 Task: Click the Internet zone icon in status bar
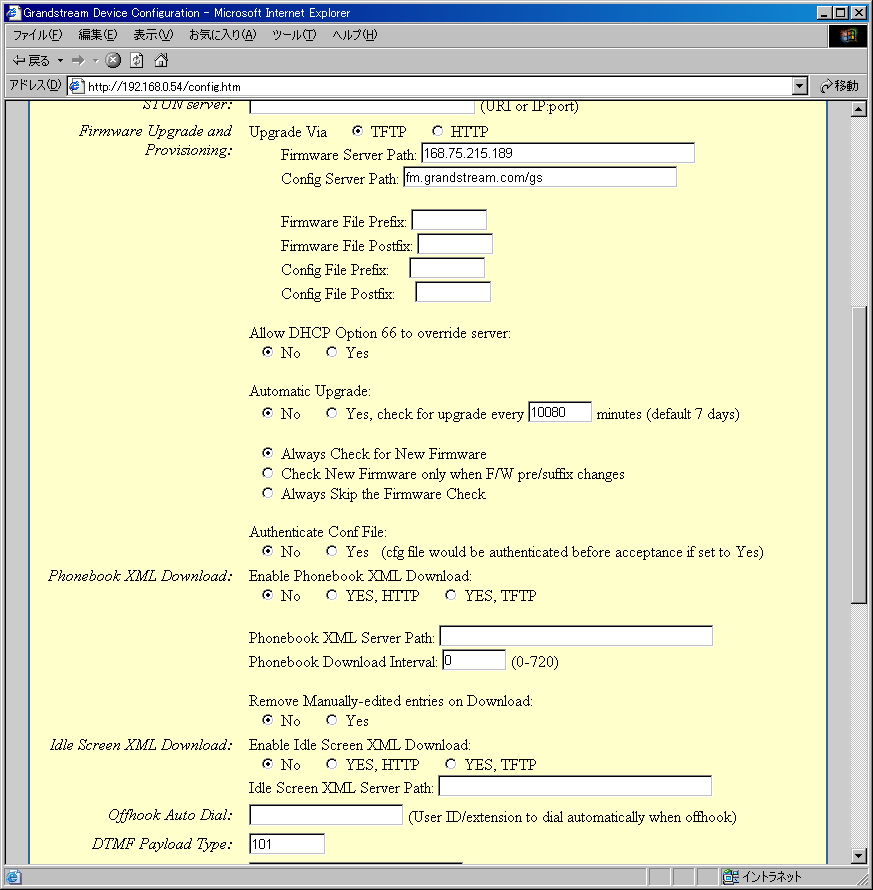pos(731,877)
